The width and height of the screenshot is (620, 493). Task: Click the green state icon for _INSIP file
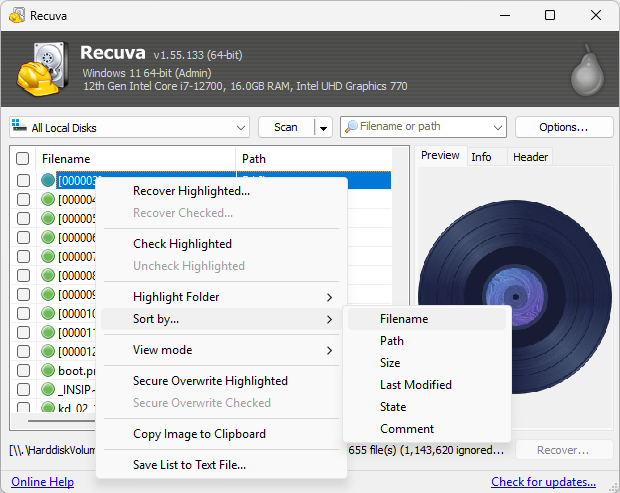click(48, 389)
